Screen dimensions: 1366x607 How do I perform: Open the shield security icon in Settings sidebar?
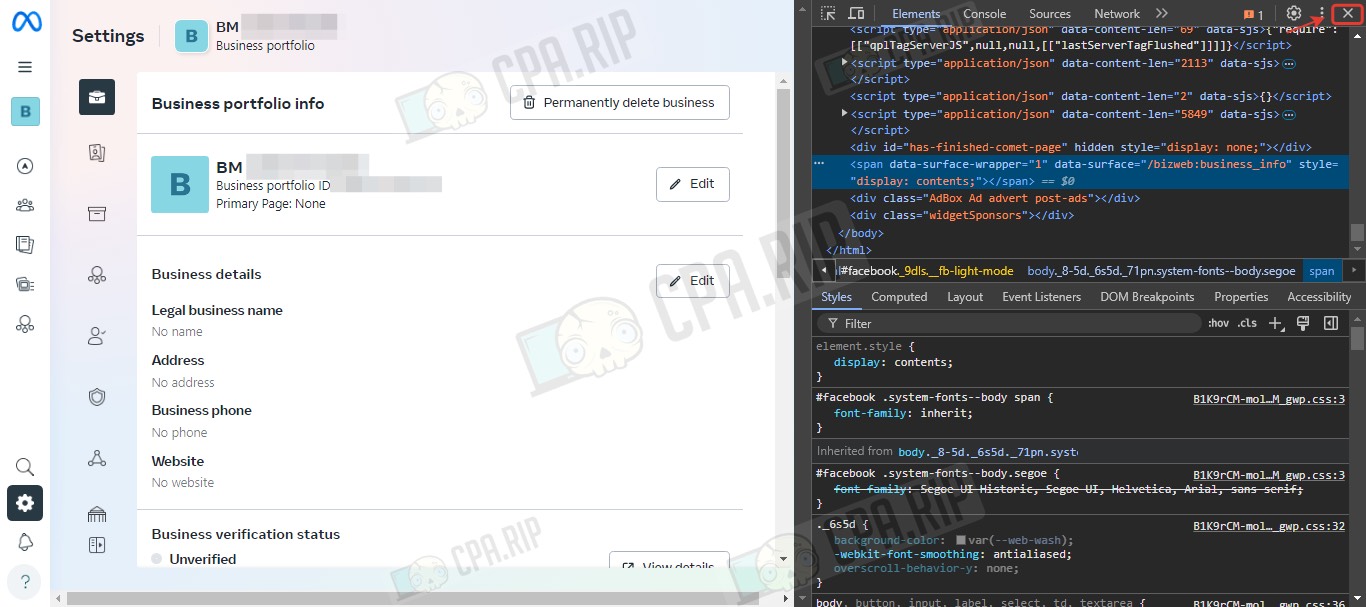(97, 397)
